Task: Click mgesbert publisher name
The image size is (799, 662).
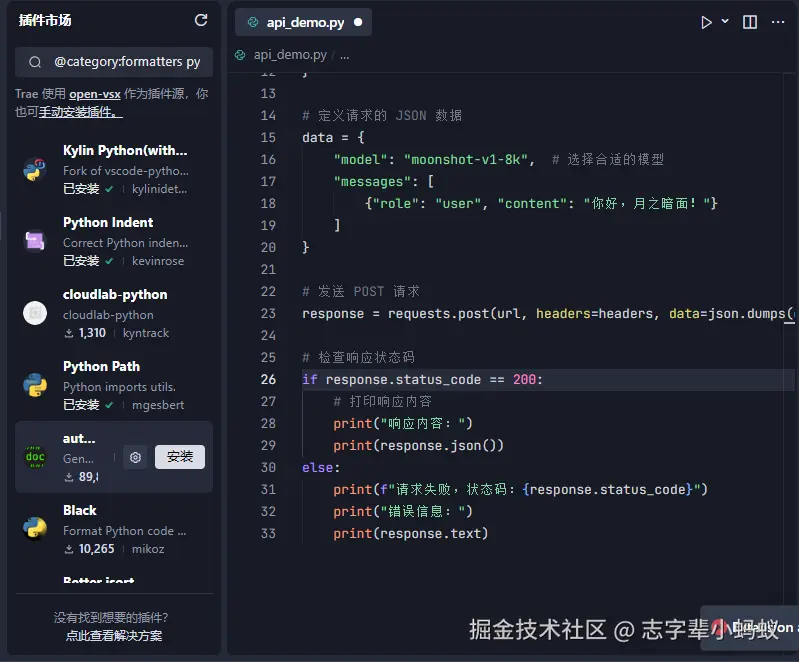Action: click(x=158, y=405)
